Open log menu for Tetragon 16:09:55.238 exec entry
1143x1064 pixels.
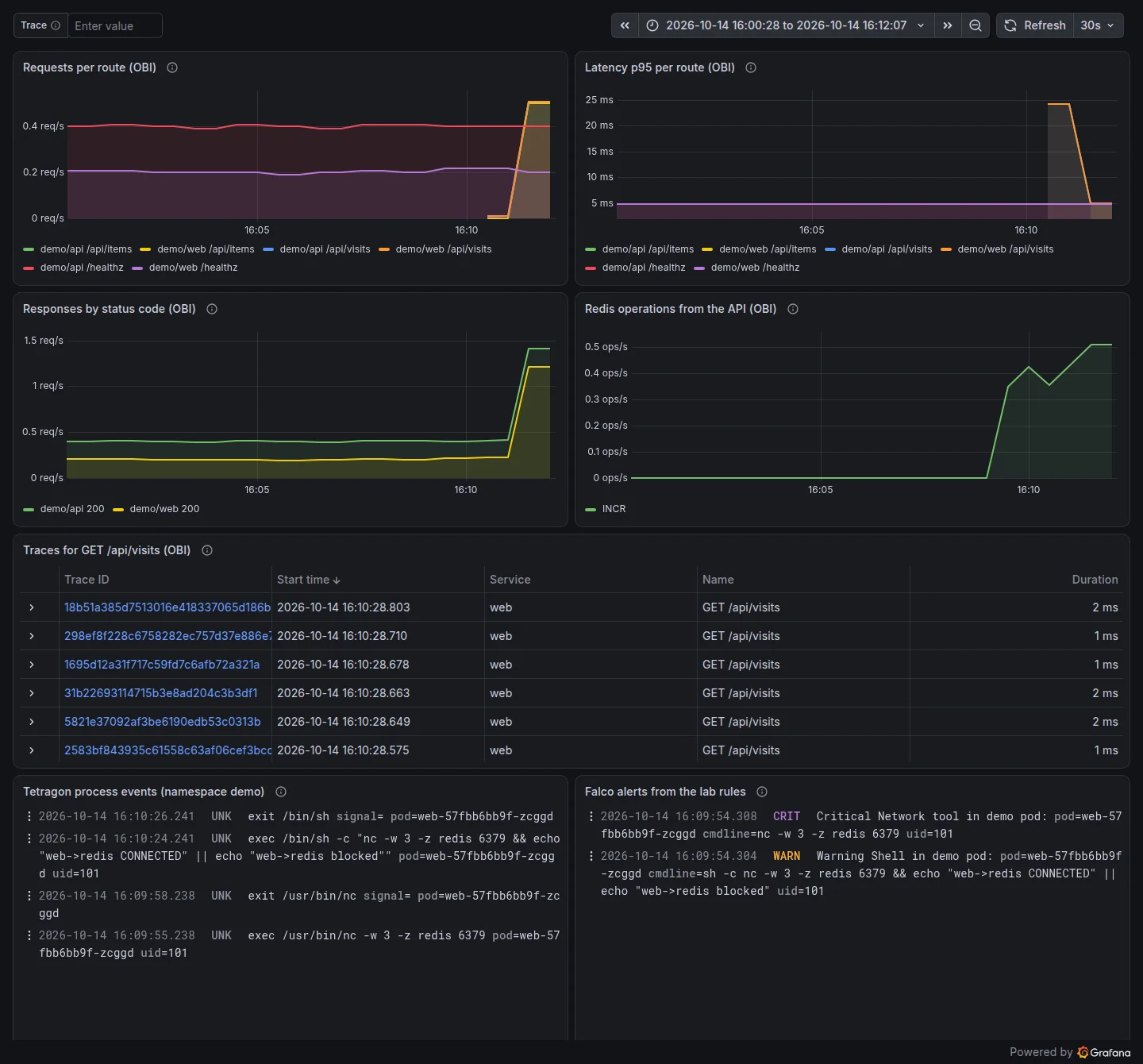[29, 935]
